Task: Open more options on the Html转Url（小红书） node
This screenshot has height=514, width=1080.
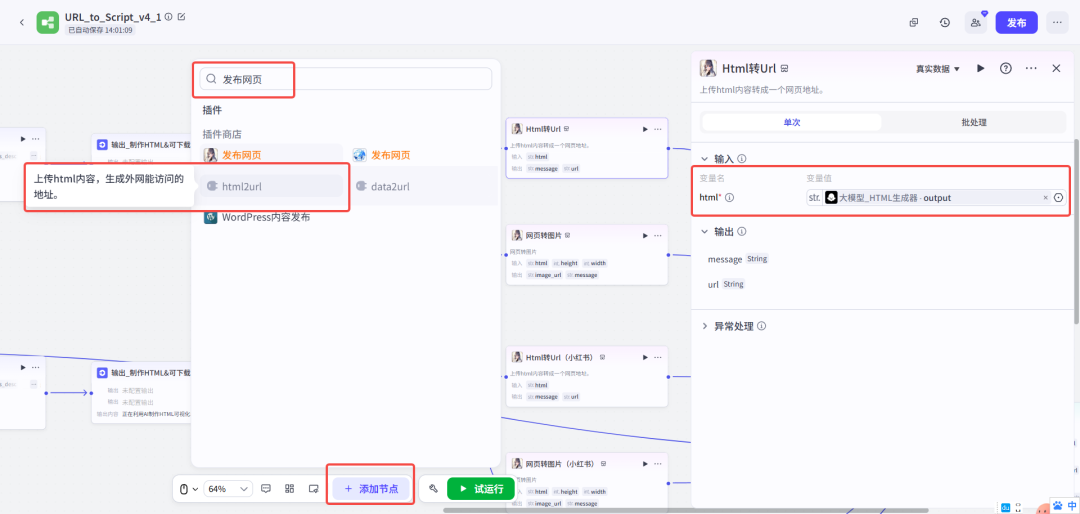Action: coord(658,357)
